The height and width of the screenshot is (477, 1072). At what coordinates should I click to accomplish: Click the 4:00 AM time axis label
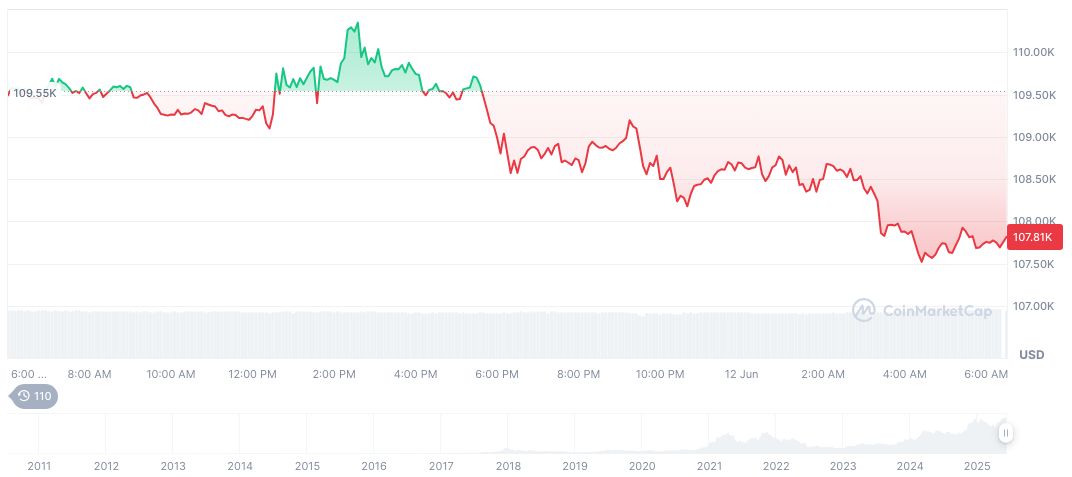[905, 374]
